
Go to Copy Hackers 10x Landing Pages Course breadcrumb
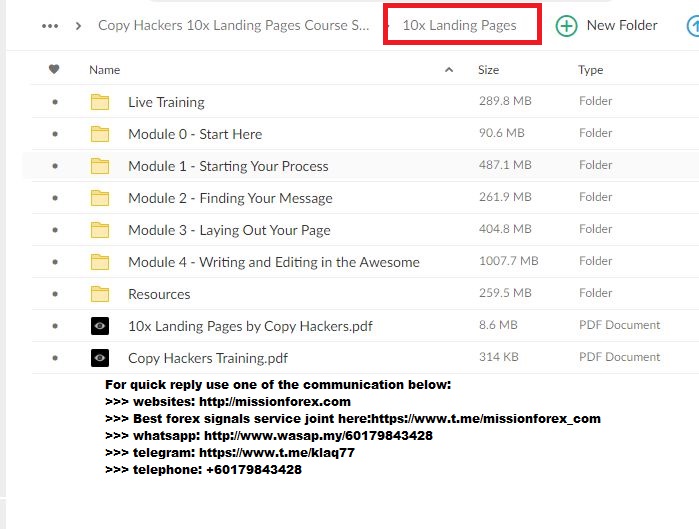[x=234, y=25]
